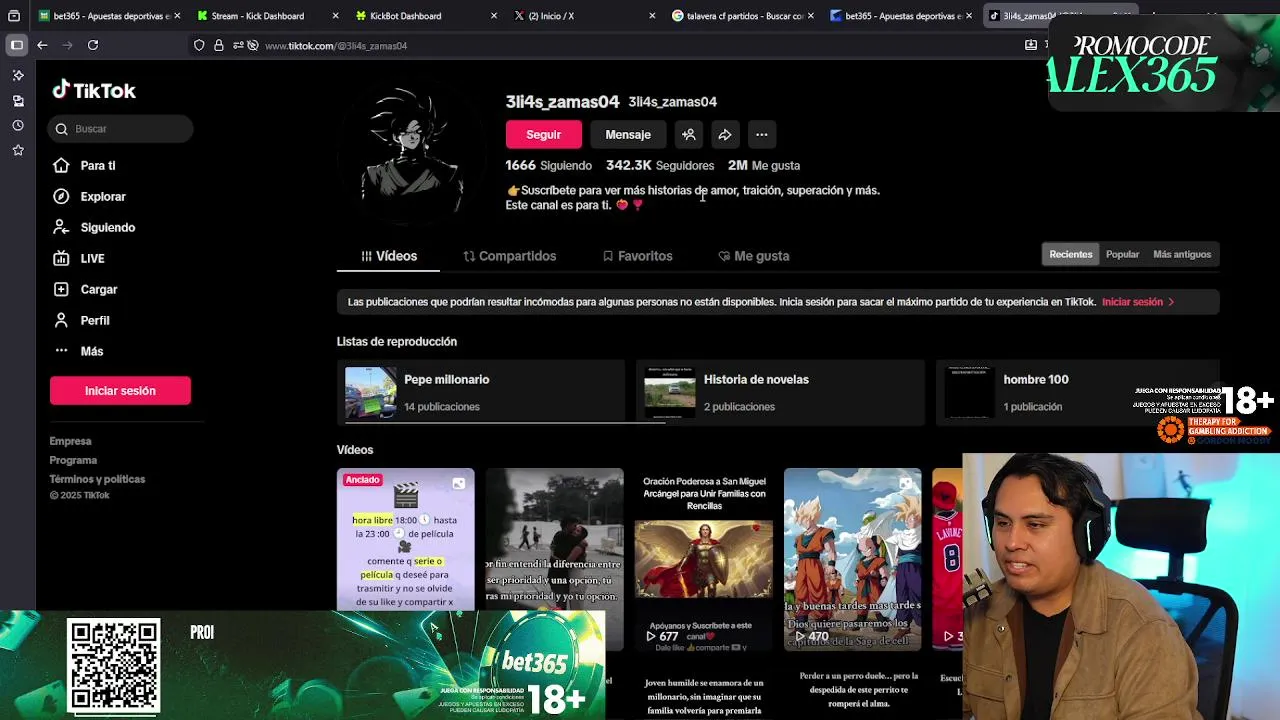Click the Mensaje button
1280x720 pixels.
[x=628, y=134]
